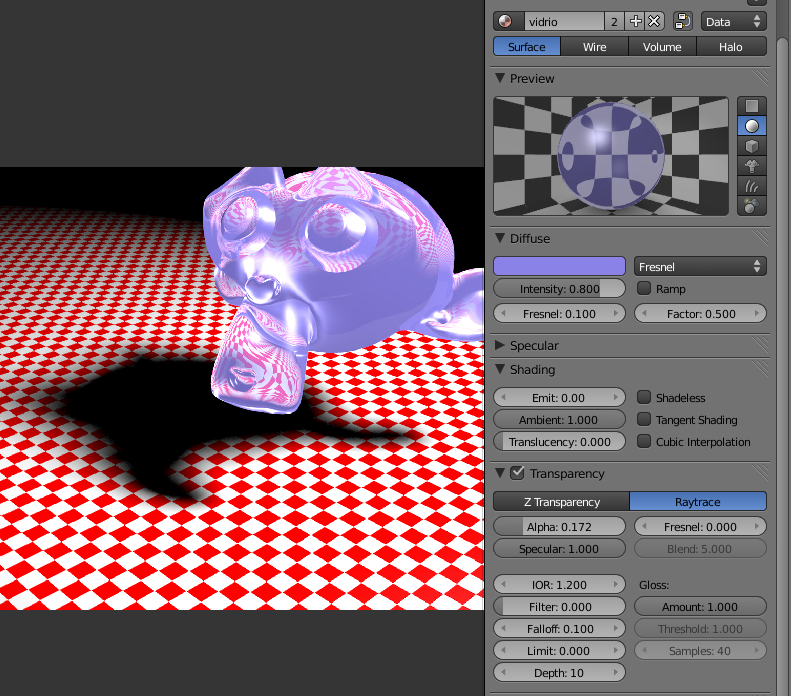Switch to Halo material type
The width and height of the screenshot is (791, 696).
pyautogui.click(x=731, y=47)
